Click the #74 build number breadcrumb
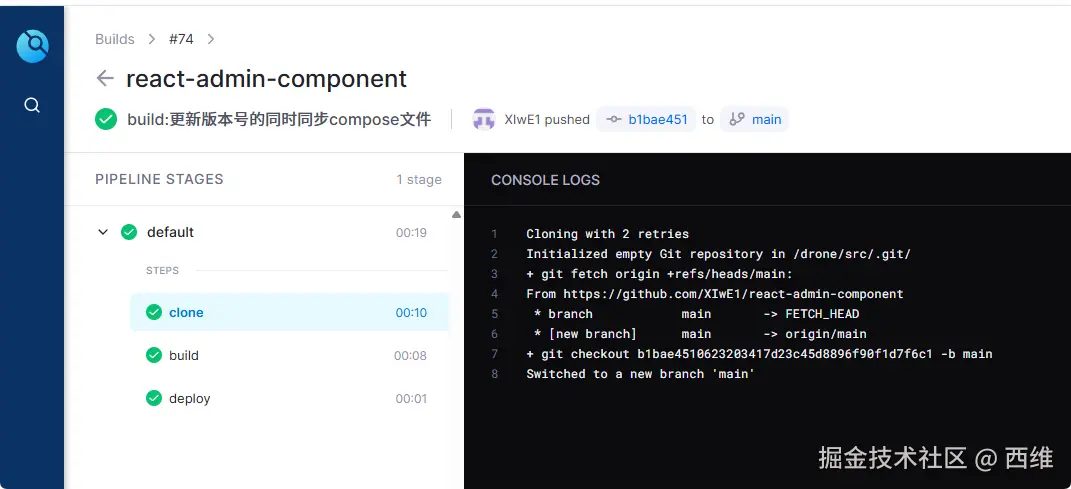The width and height of the screenshot is (1071, 489). [x=181, y=39]
